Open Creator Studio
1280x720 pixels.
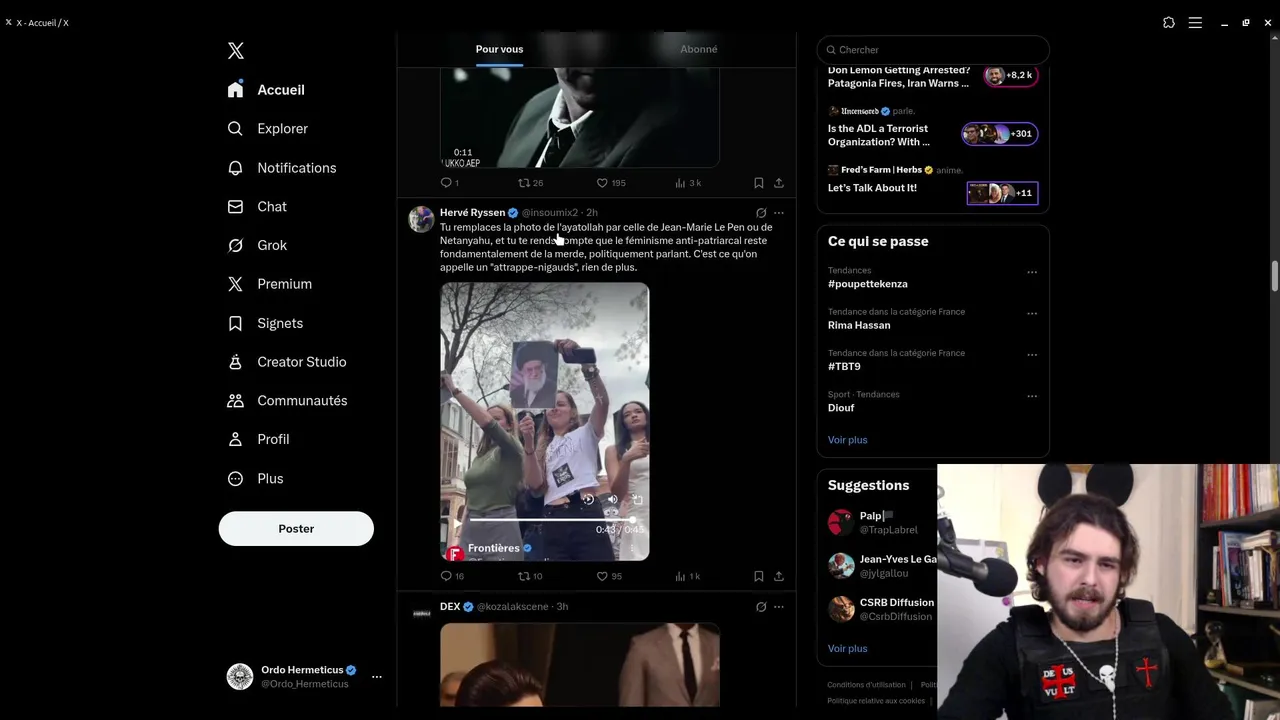click(x=286, y=362)
